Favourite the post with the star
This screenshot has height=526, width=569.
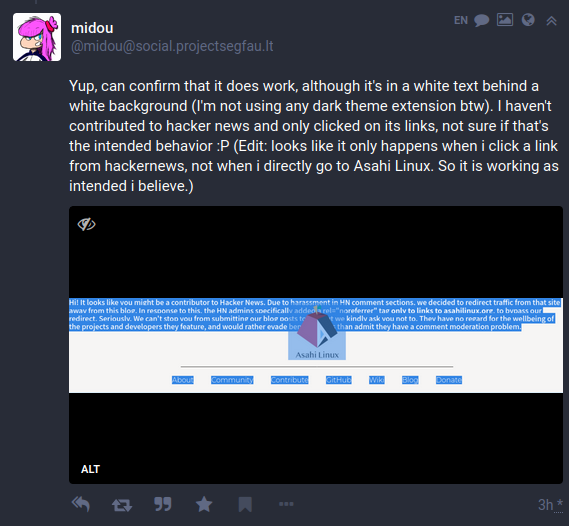(204, 504)
